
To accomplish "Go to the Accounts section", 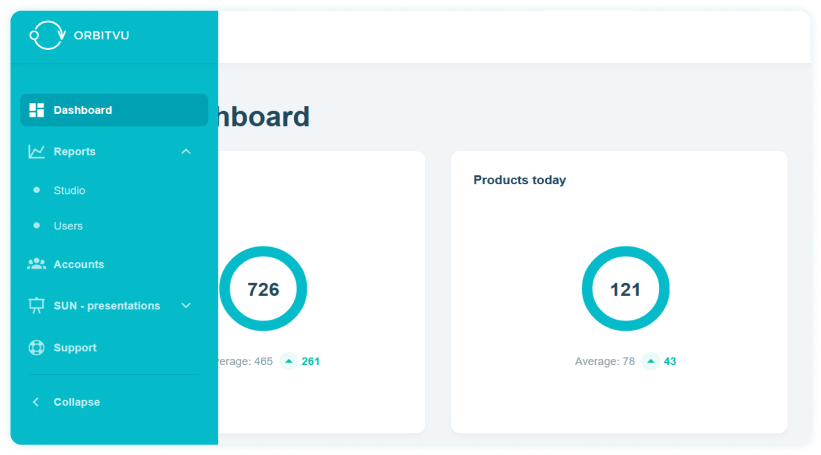I will coord(79,264).
